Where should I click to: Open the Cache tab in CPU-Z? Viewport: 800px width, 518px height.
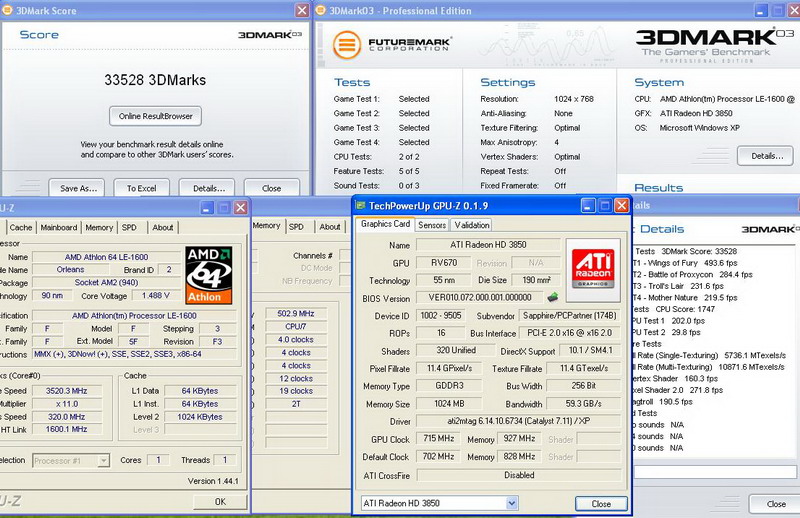(20, 228)
